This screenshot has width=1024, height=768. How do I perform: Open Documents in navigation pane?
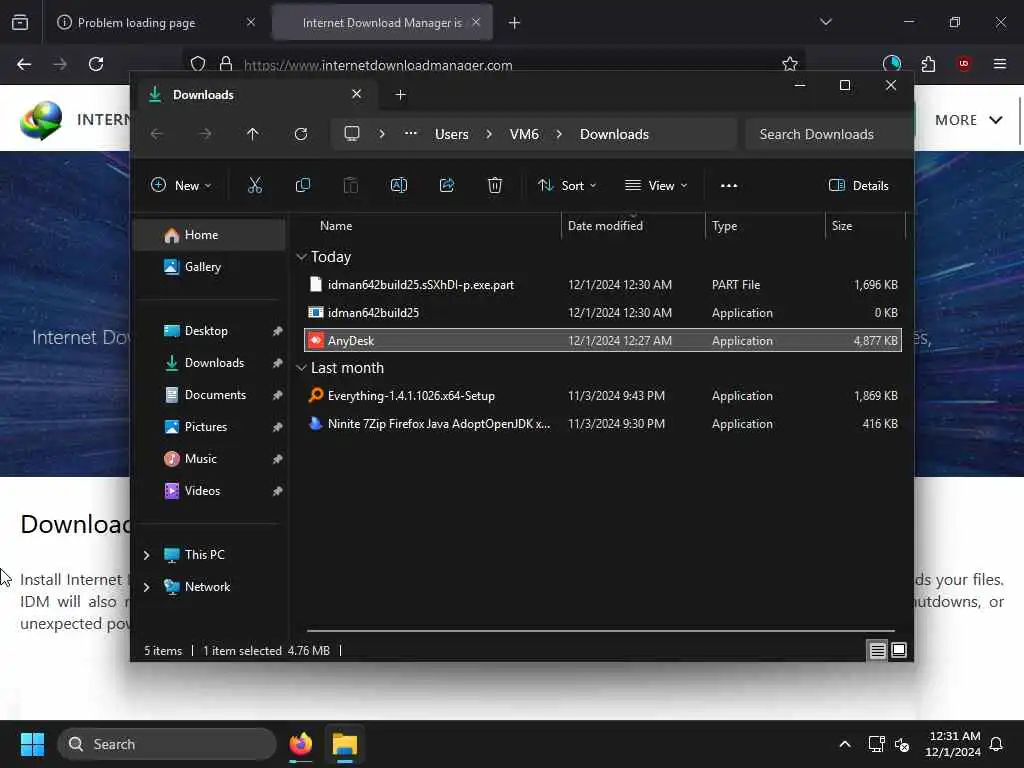tap(210, 394)
